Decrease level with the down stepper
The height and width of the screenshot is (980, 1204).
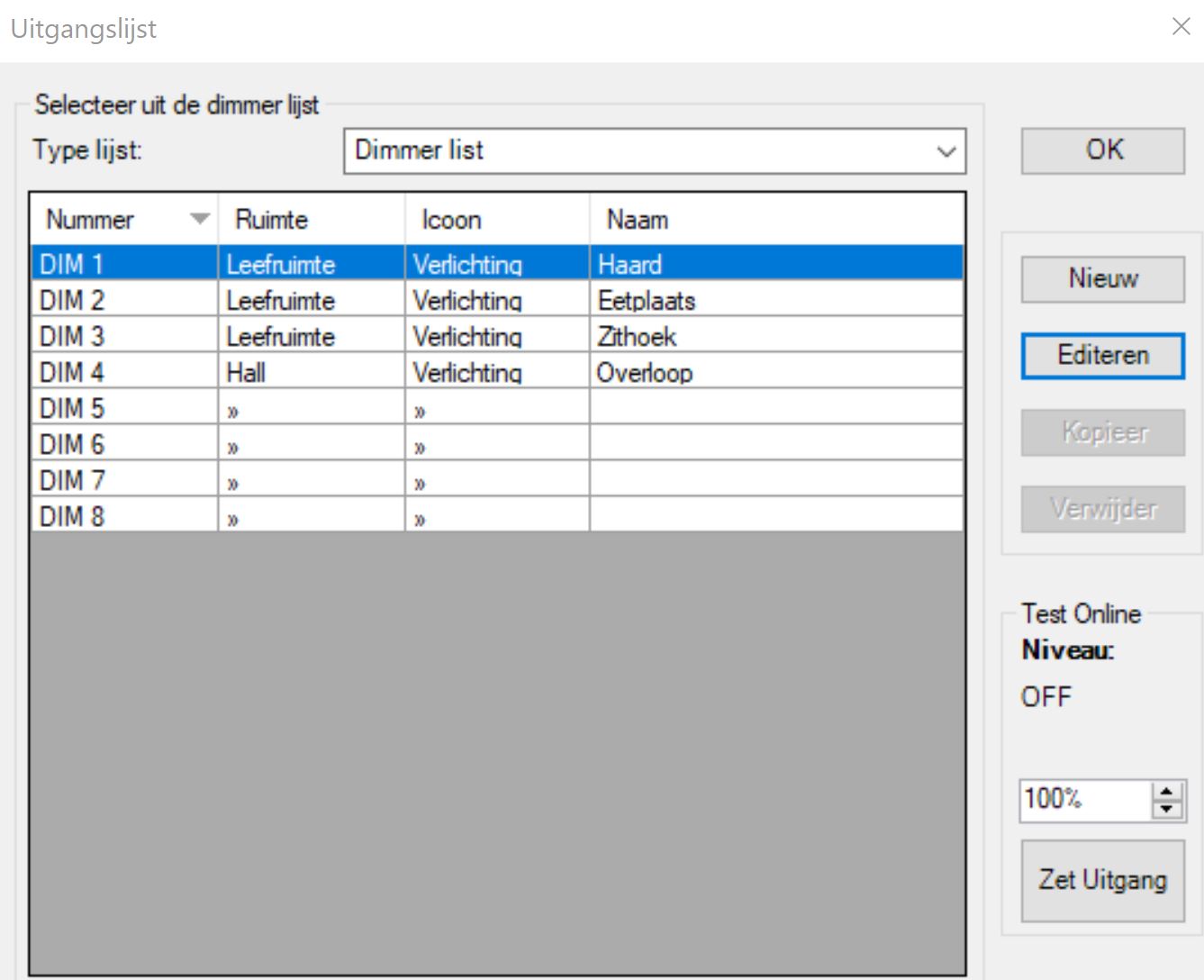(1166, 807)
